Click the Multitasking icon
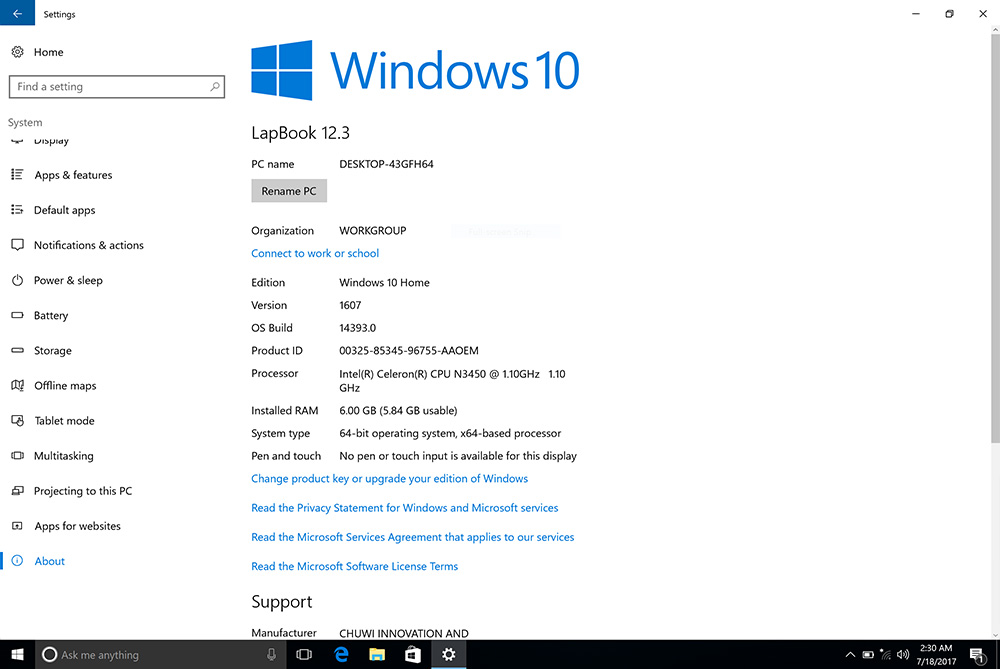1000x669 pixels. click(x=17, y=455)
